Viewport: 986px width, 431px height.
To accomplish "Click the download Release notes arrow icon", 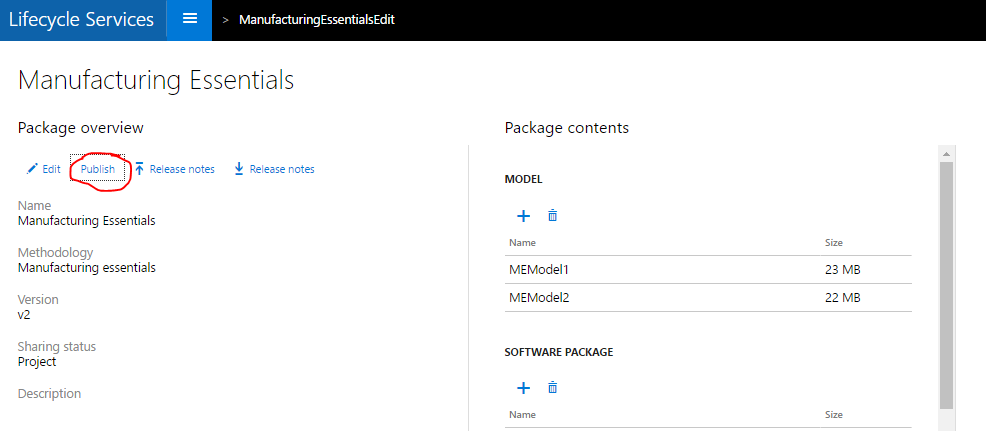I will click(x=239, y=169).
